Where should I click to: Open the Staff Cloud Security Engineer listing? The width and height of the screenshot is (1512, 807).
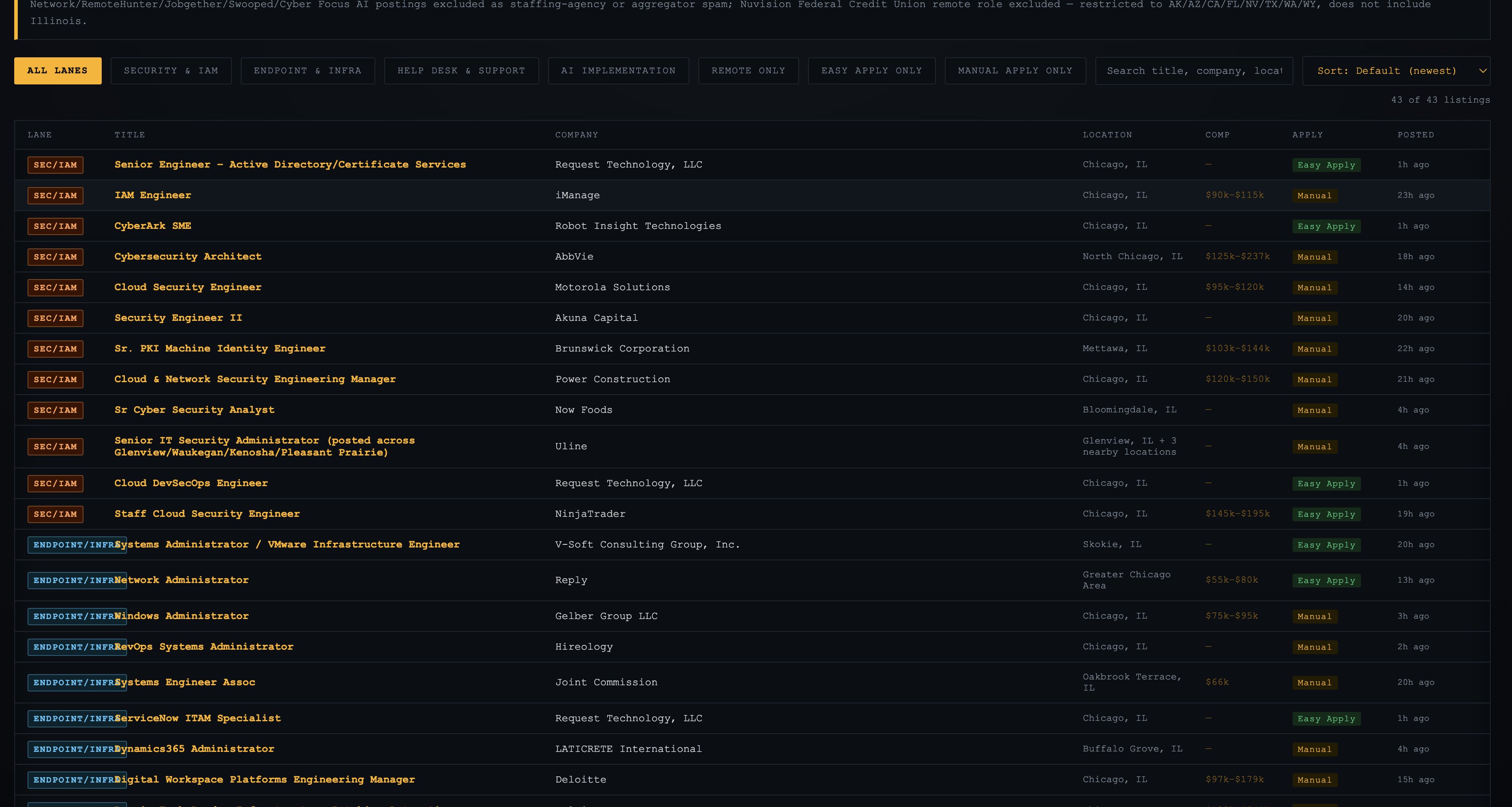click(207, 513)
